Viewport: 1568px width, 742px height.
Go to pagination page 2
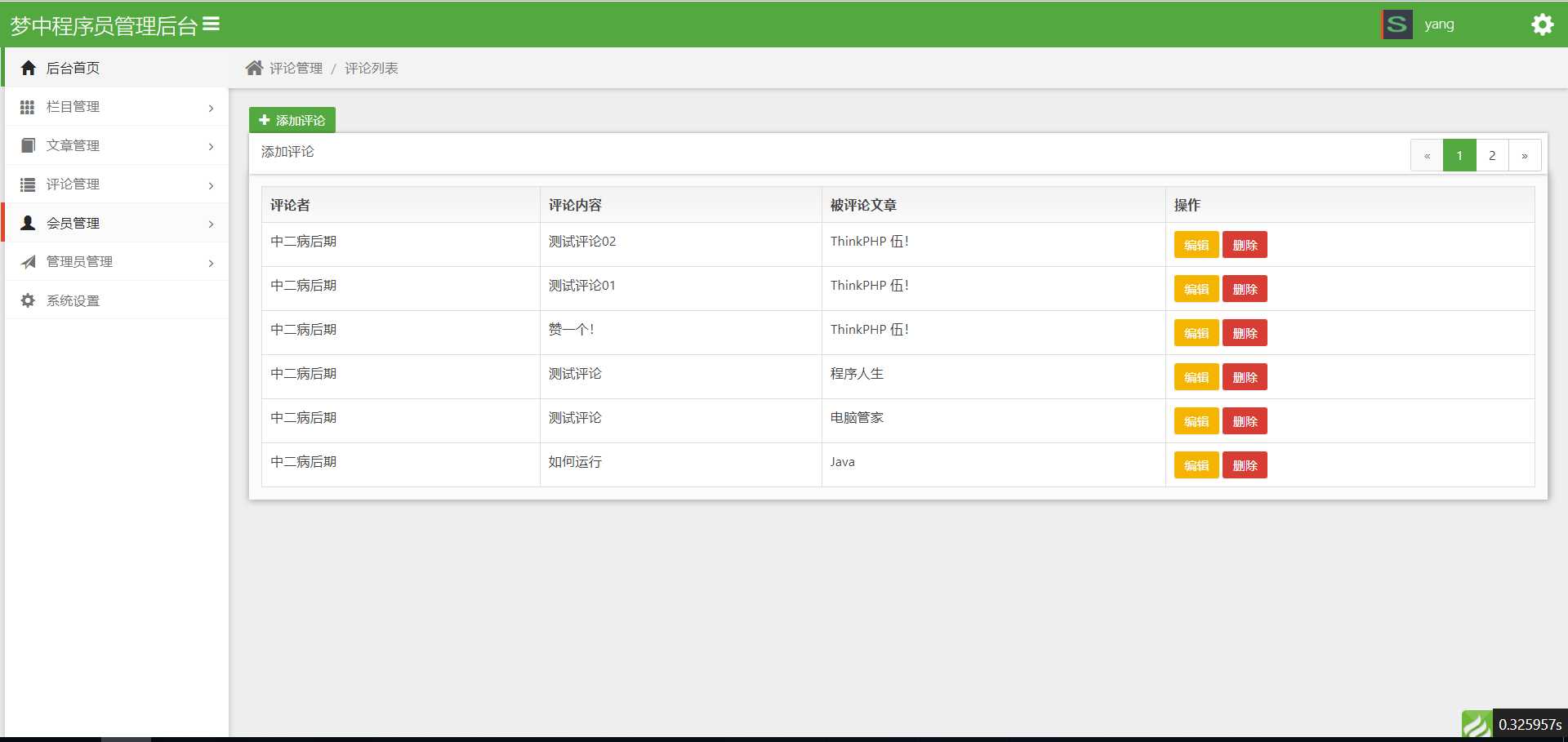click(1492, 155)
